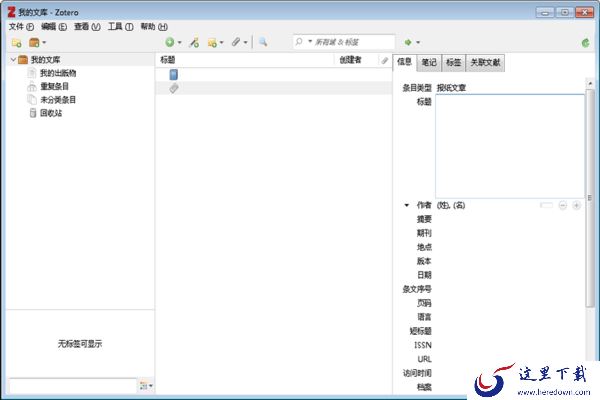Click in the 标题 text area
Image resolution: width=600 pixels, height=400 pixels.
tap(510, 146)
